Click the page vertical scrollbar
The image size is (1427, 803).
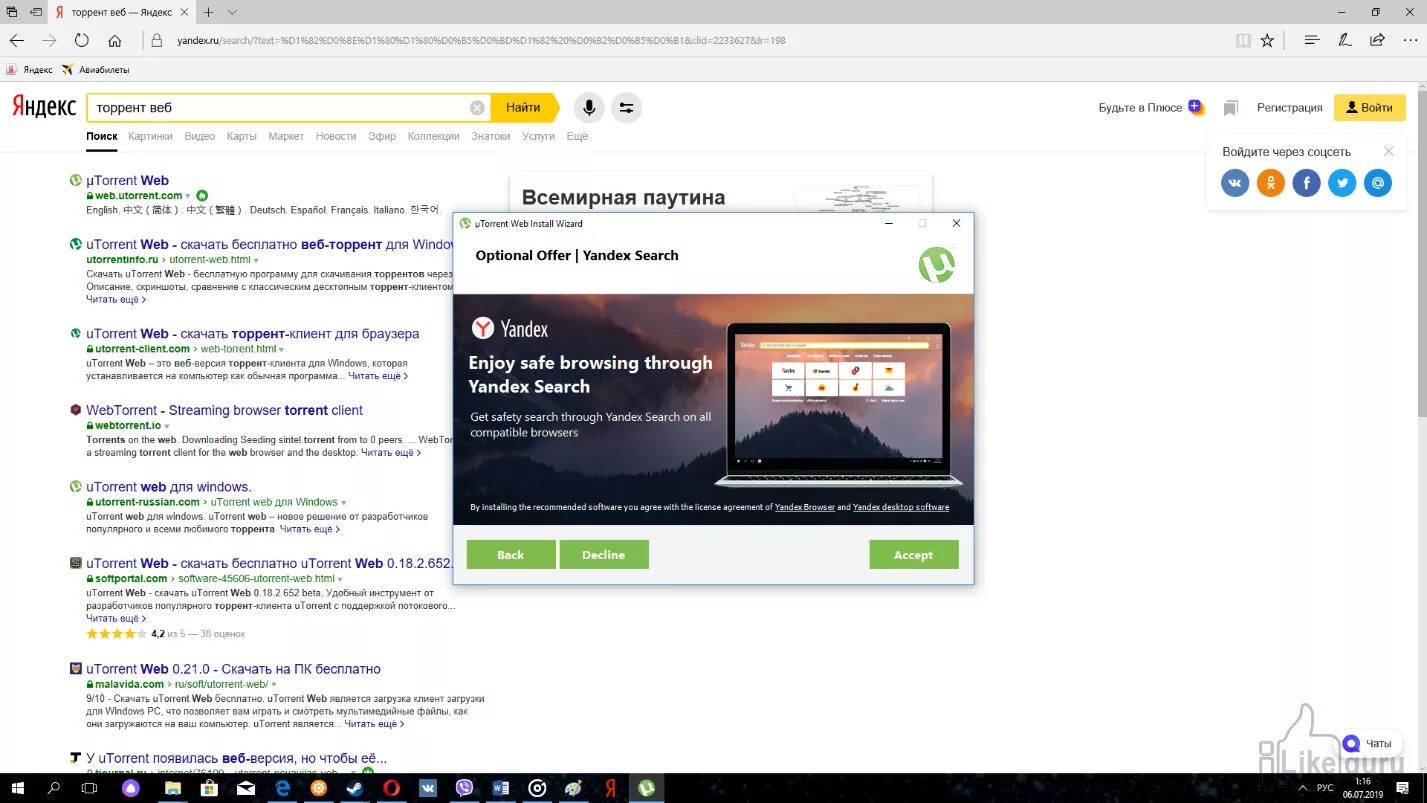click(x=1422, y=427)
